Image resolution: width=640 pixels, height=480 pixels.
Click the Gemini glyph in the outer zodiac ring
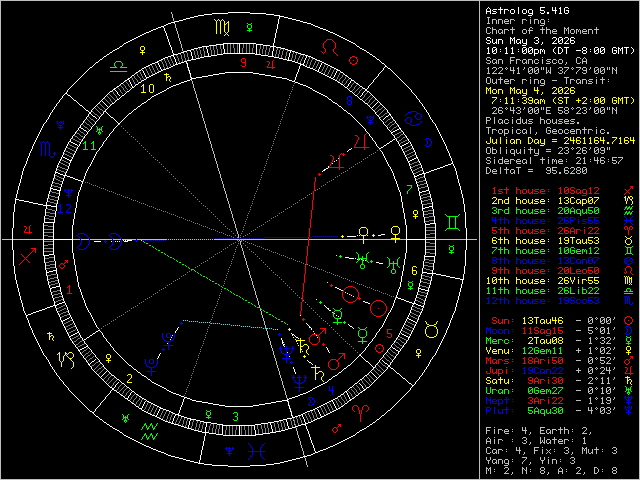pos(453,223)
